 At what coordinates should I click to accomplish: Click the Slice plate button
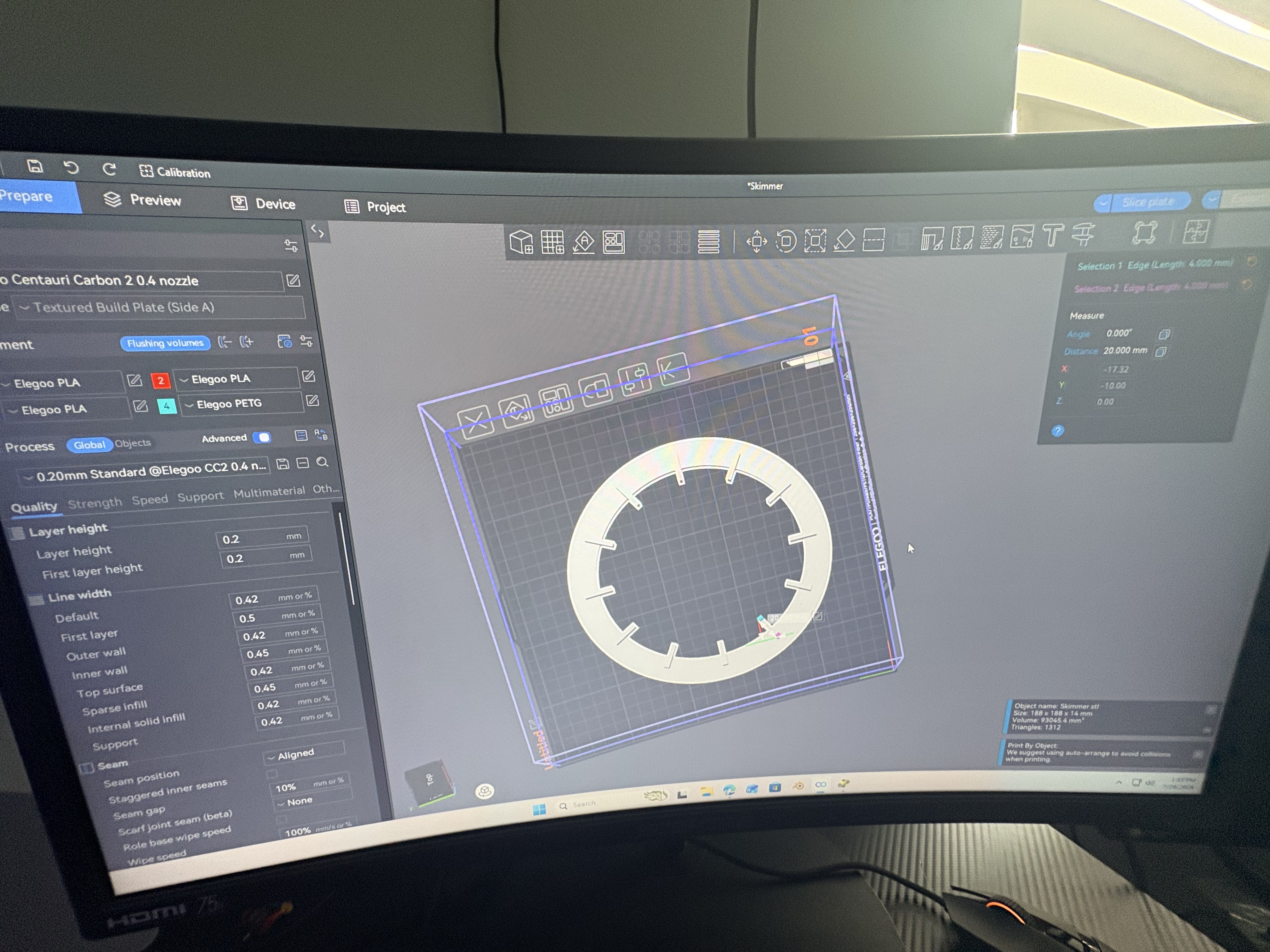pyautogui.click(x=1148, y=201)
